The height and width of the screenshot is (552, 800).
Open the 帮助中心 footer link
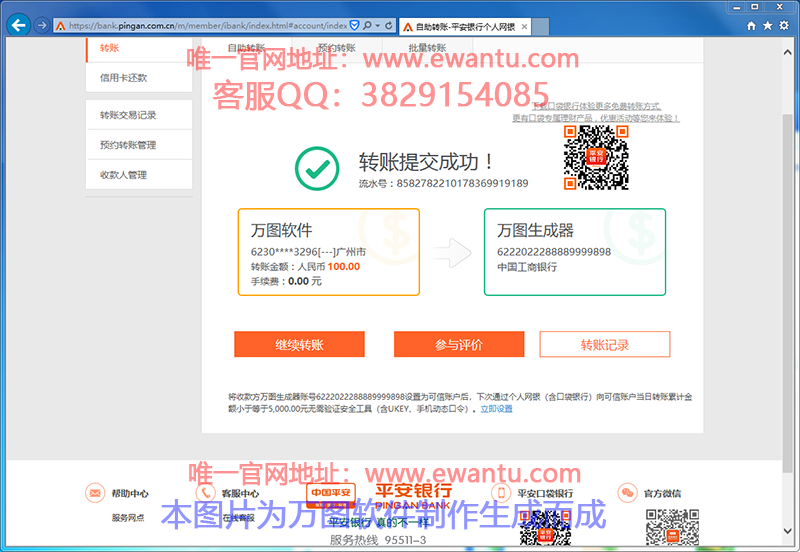(x=130, y=493)
